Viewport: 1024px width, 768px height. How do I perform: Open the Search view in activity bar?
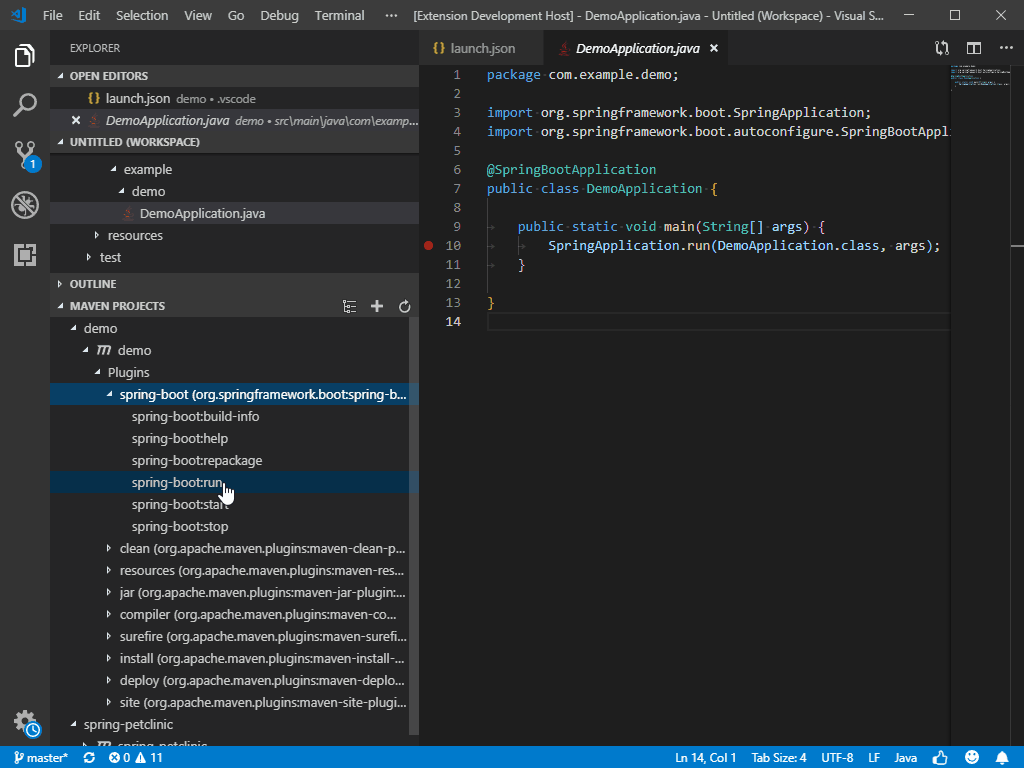coord(25,104)
